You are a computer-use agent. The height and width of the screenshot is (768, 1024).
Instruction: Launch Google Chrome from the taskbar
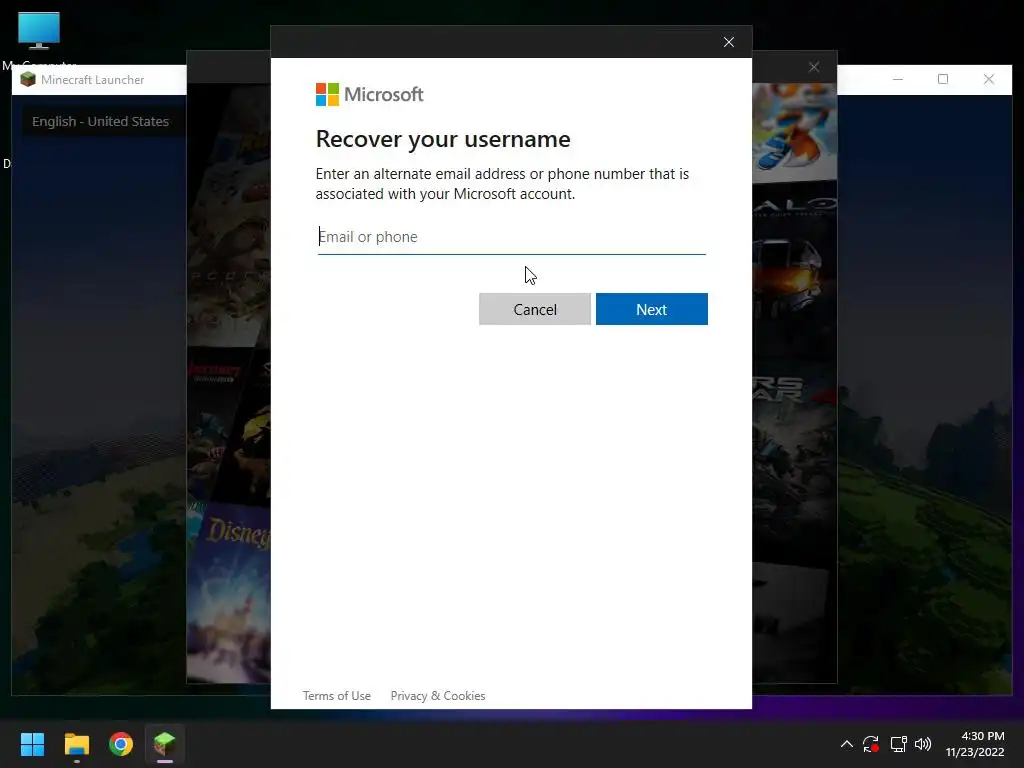(121, 744)
